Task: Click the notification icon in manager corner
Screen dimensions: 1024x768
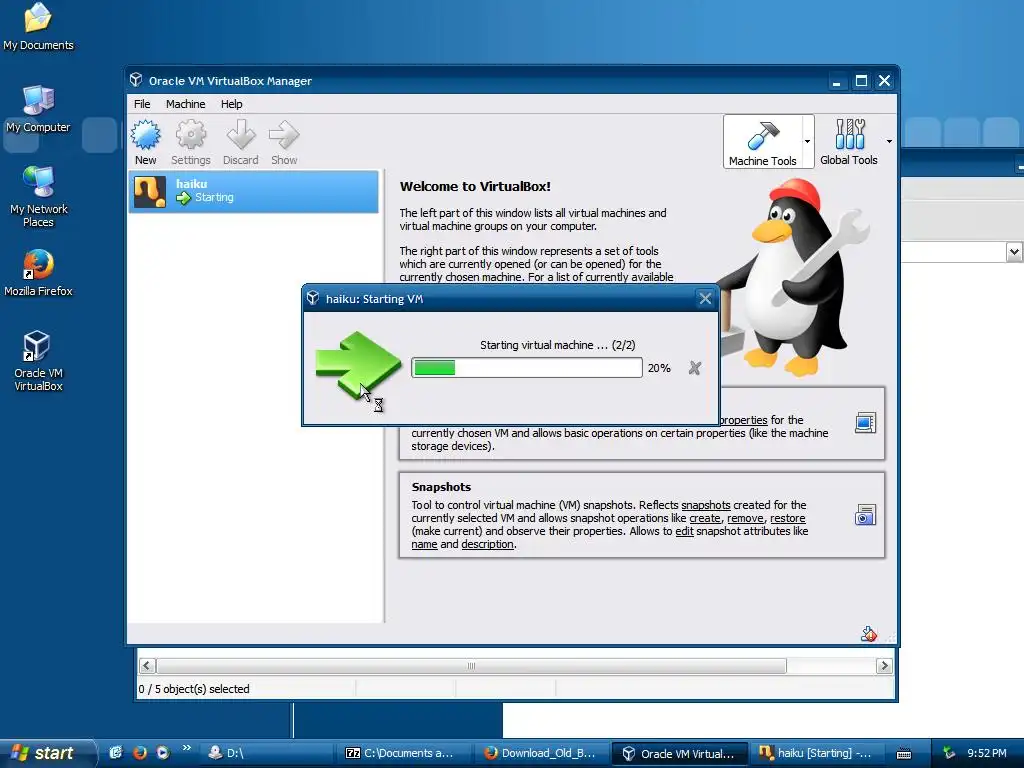Action: point(869,633)
